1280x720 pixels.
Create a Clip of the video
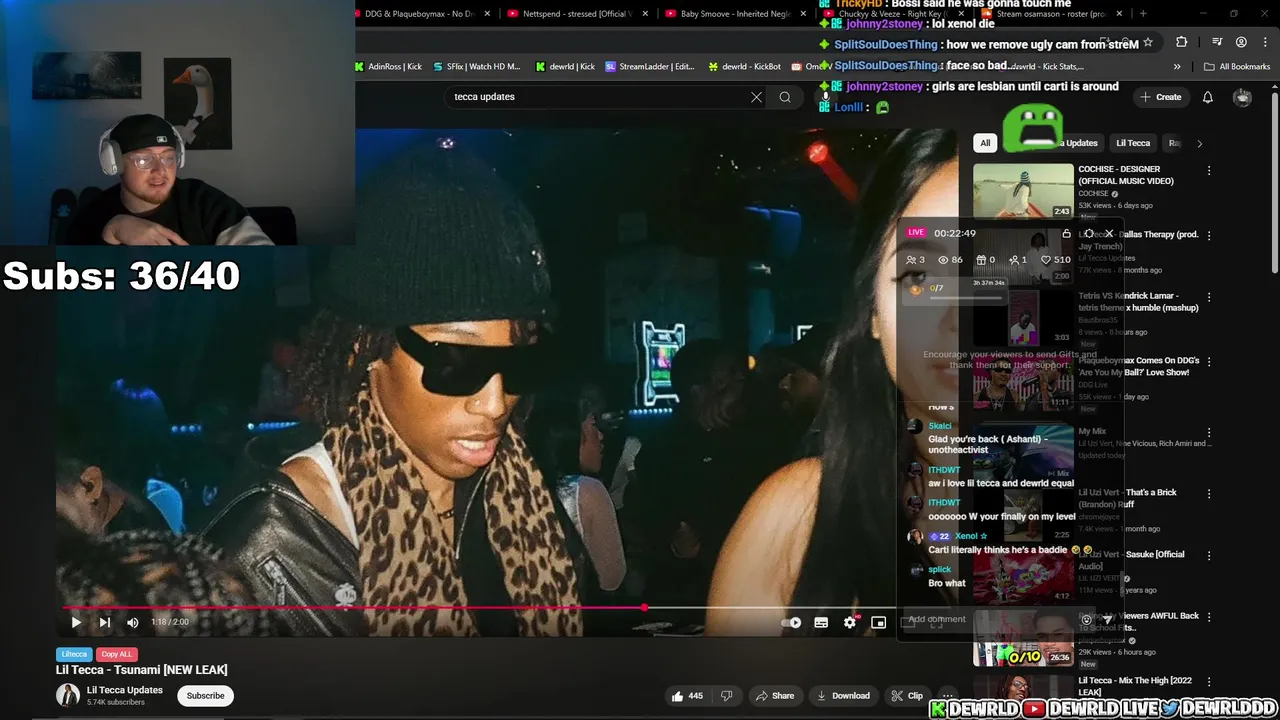907,696
